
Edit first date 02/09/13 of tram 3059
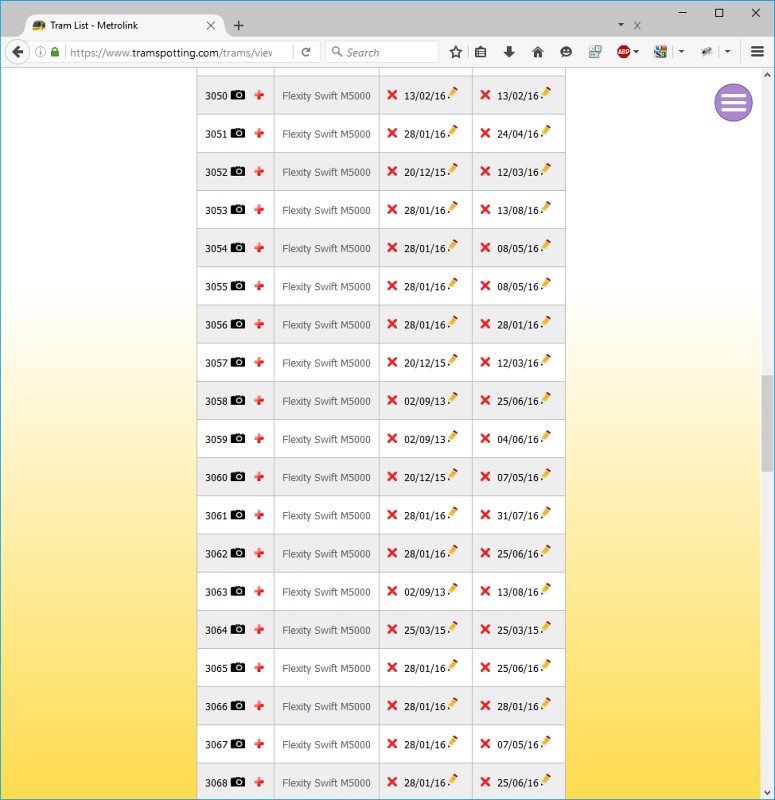pos(453,437)
